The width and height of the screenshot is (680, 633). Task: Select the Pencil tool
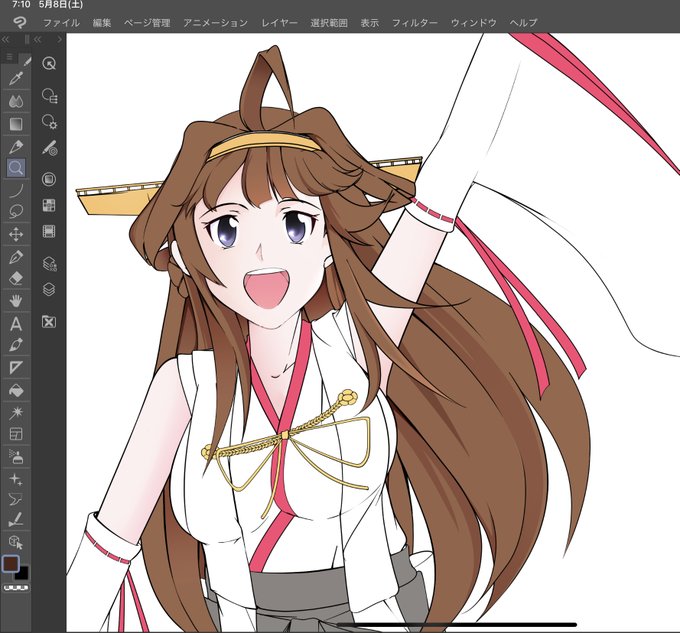(x=16, y=147)
